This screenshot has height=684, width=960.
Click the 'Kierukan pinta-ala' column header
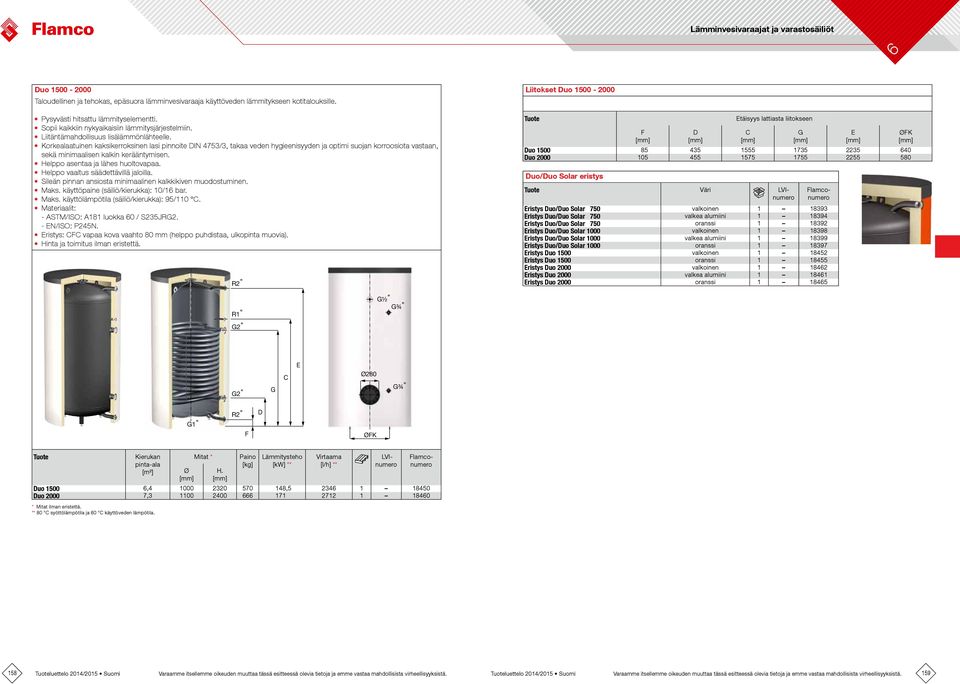pos(148,465)
